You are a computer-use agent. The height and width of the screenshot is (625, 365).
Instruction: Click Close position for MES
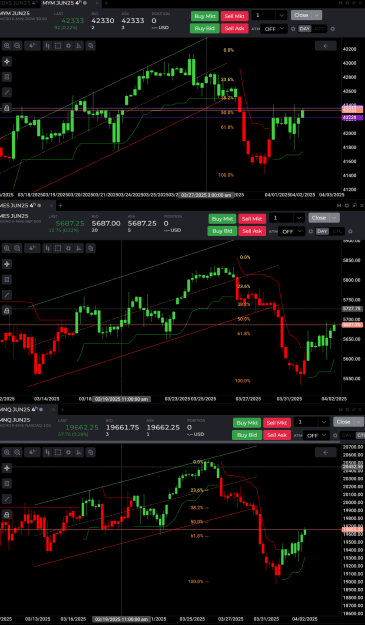[x=319, y=218]
